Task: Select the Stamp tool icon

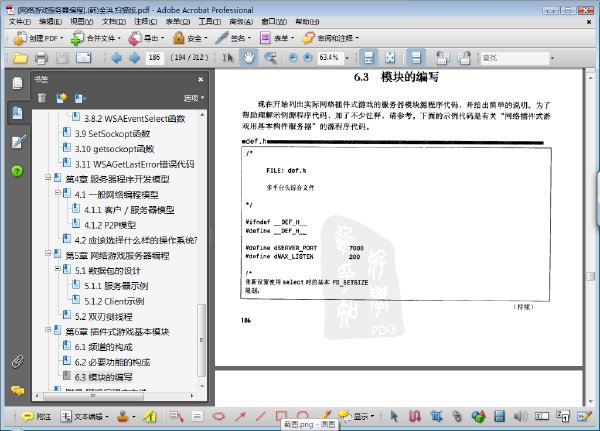Action: pyautogui.click(x=123, y=416)
